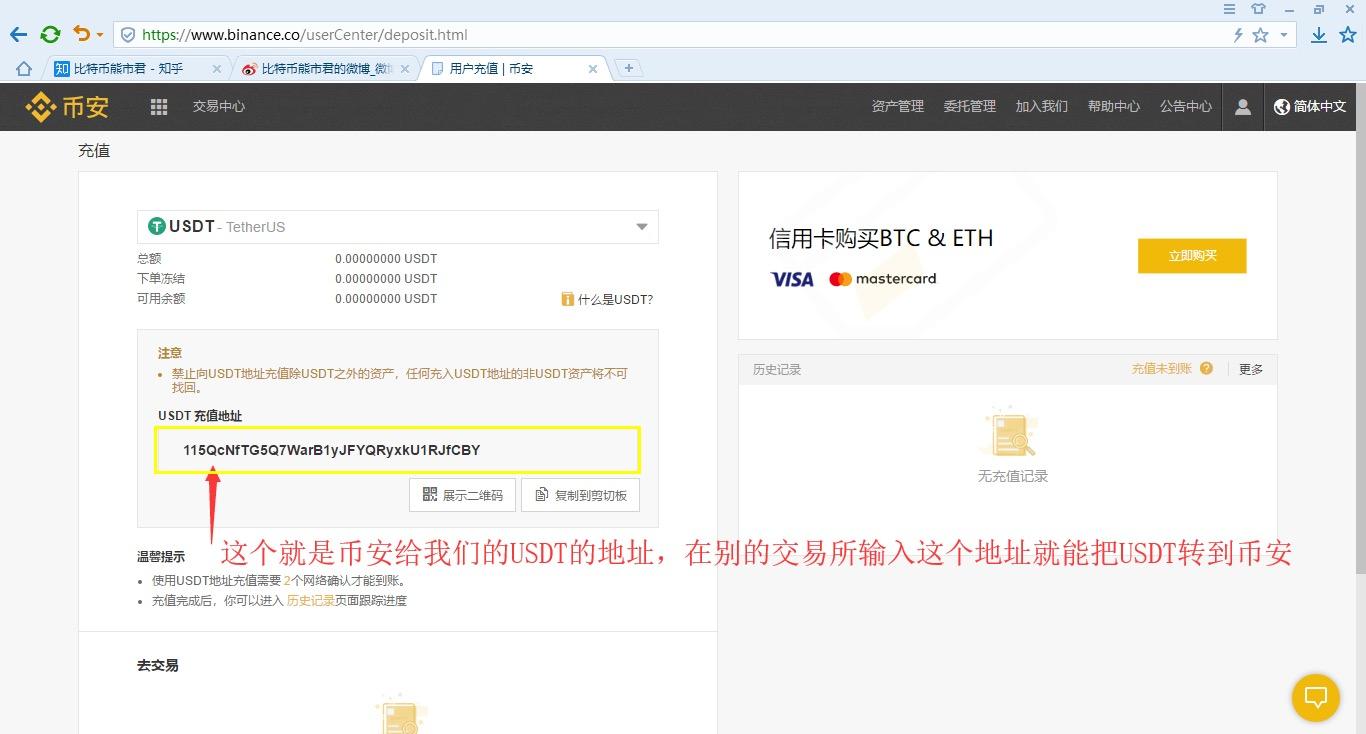
Task: Close the 知乎 tab
Action: pyautogui.click(x=217, y=68)
